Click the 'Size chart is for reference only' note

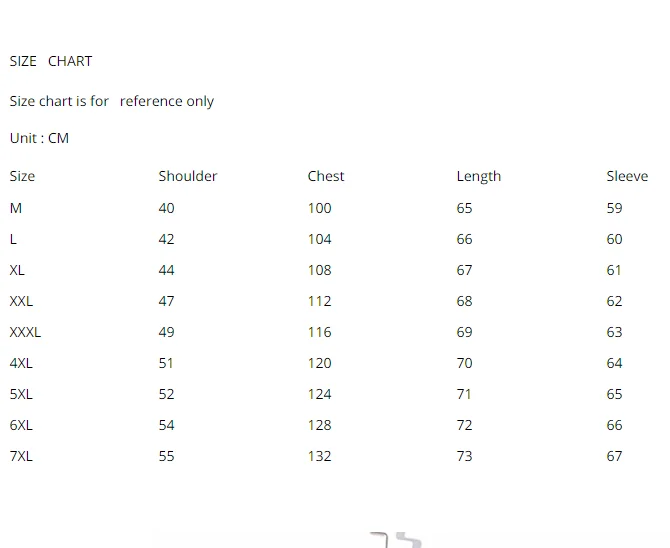[x=112, y=101]
